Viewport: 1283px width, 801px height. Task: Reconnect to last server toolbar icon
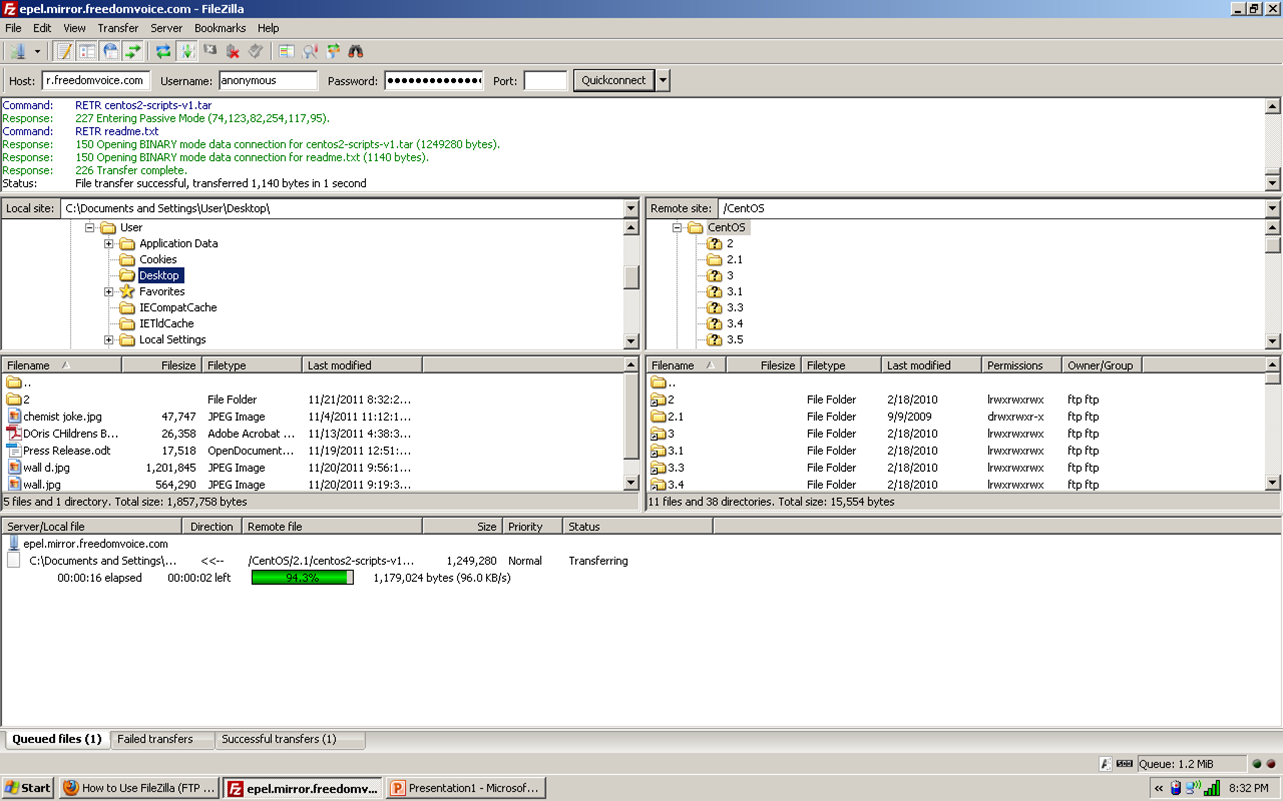click(x=256, y=51)
